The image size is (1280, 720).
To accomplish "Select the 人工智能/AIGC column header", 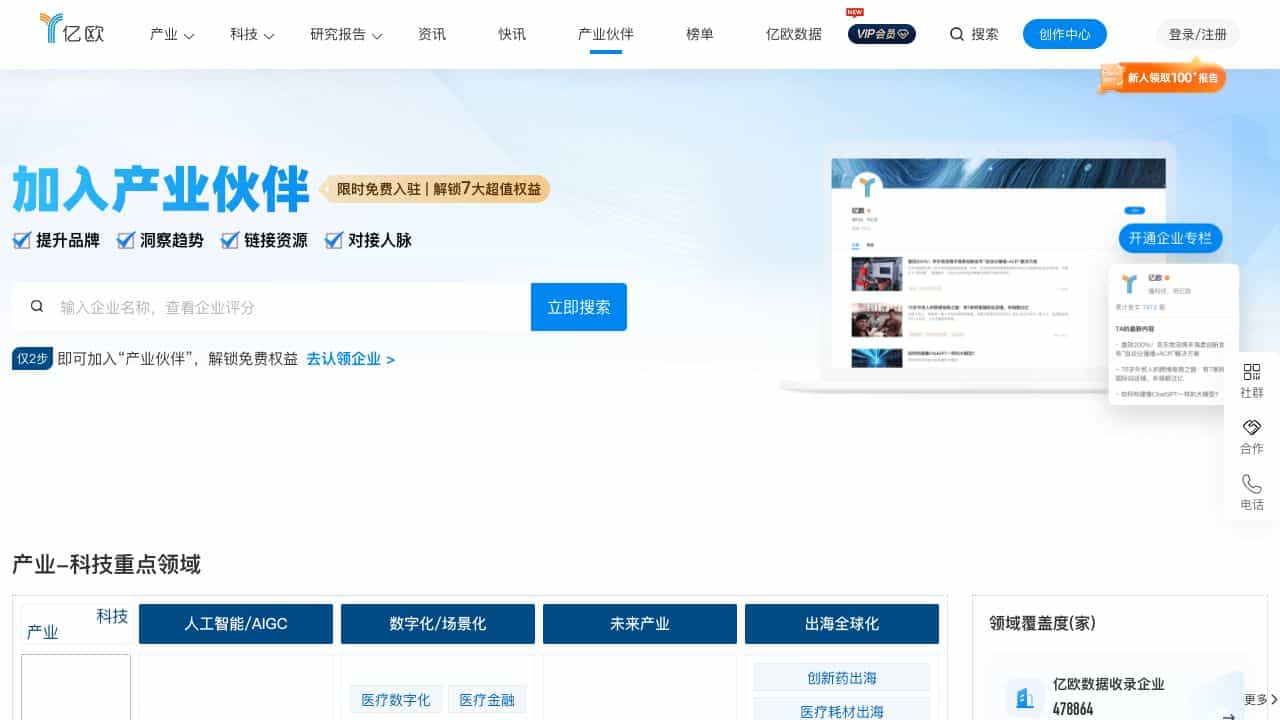I will [x=236, y=624].
